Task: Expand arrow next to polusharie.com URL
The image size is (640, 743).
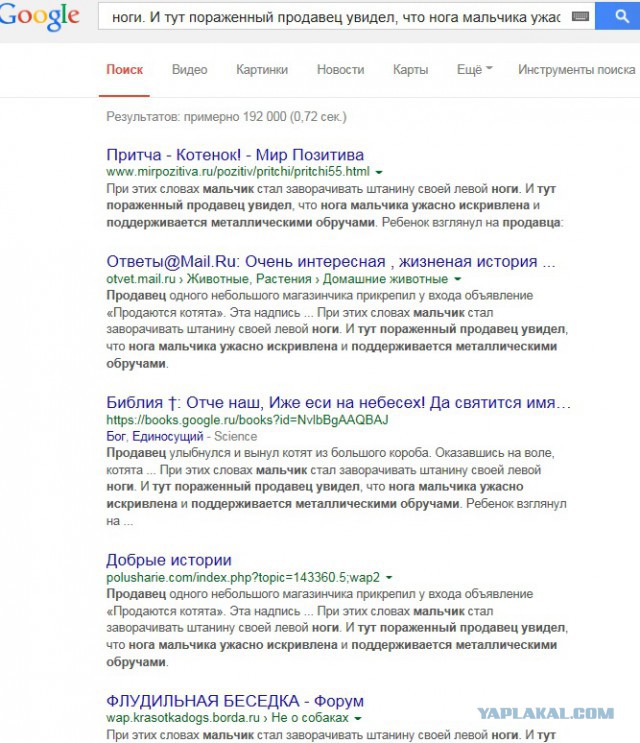Action: tap(389, 578)
